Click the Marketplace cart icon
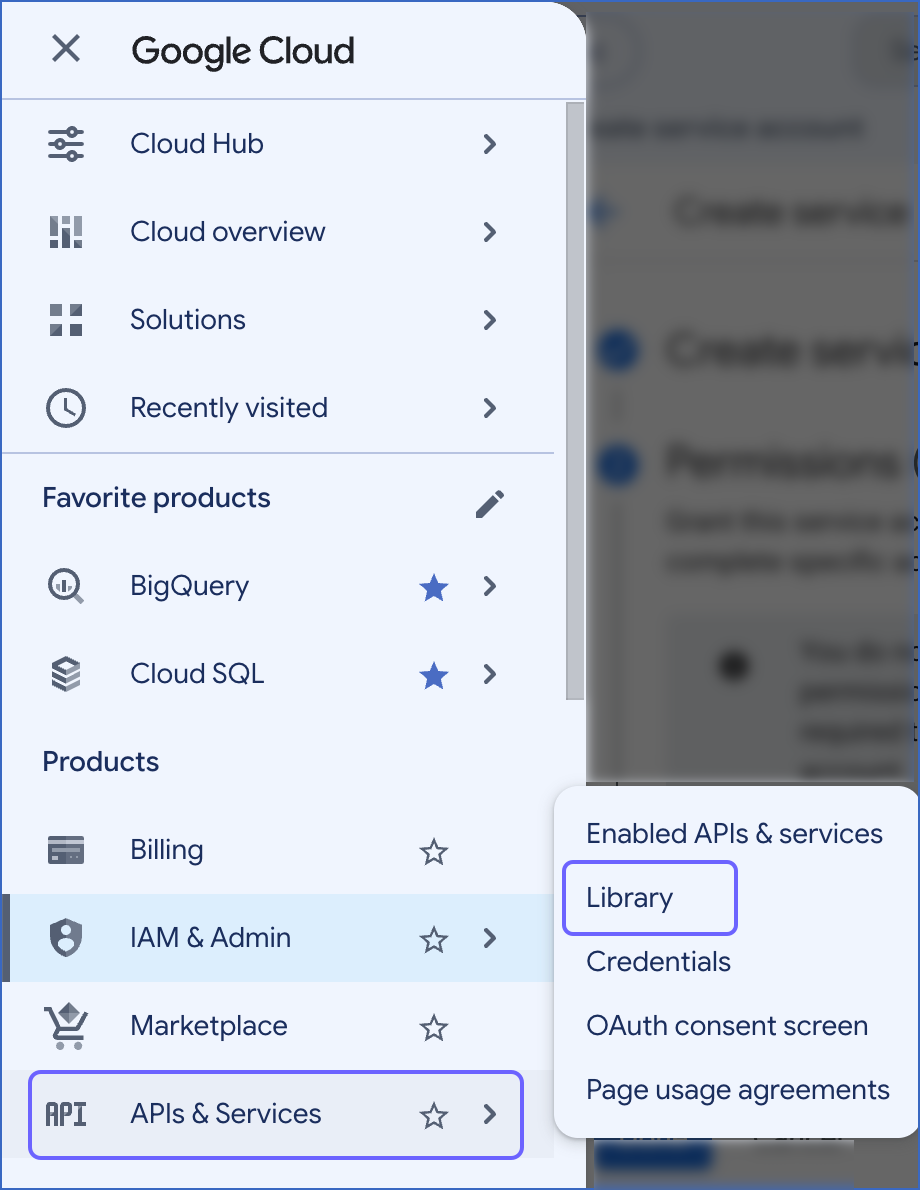The image size is (920, 1190). click(x=66, y=1026)
